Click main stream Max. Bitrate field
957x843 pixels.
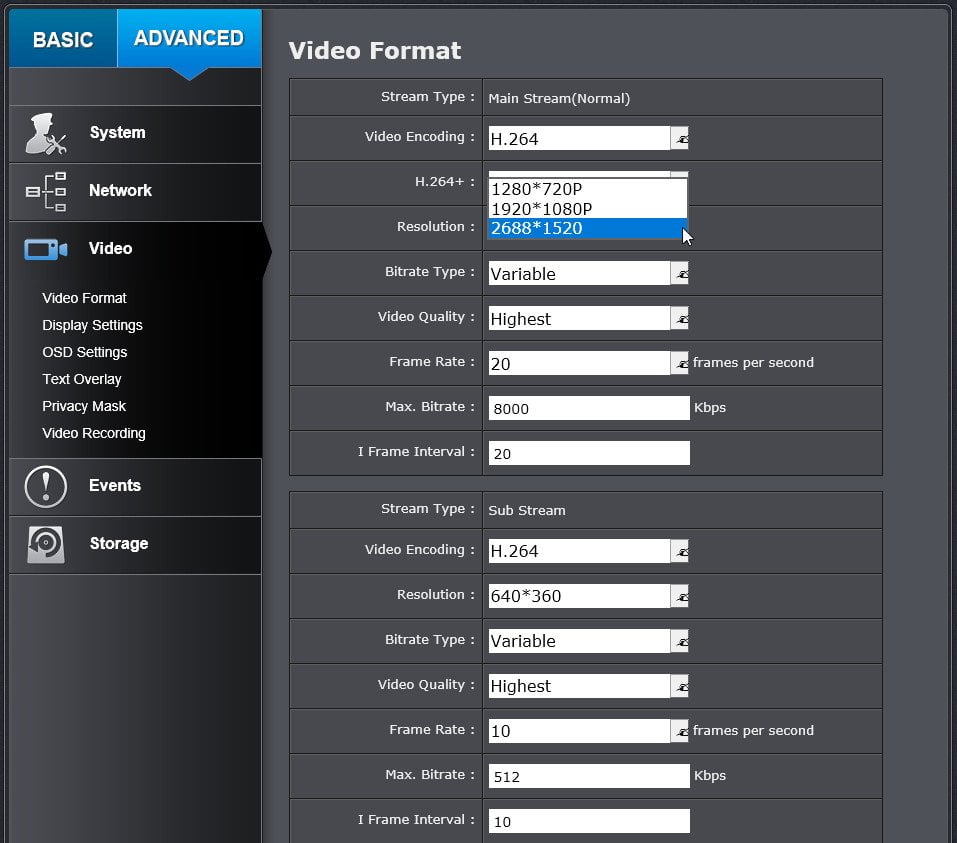tap(589, 408)
